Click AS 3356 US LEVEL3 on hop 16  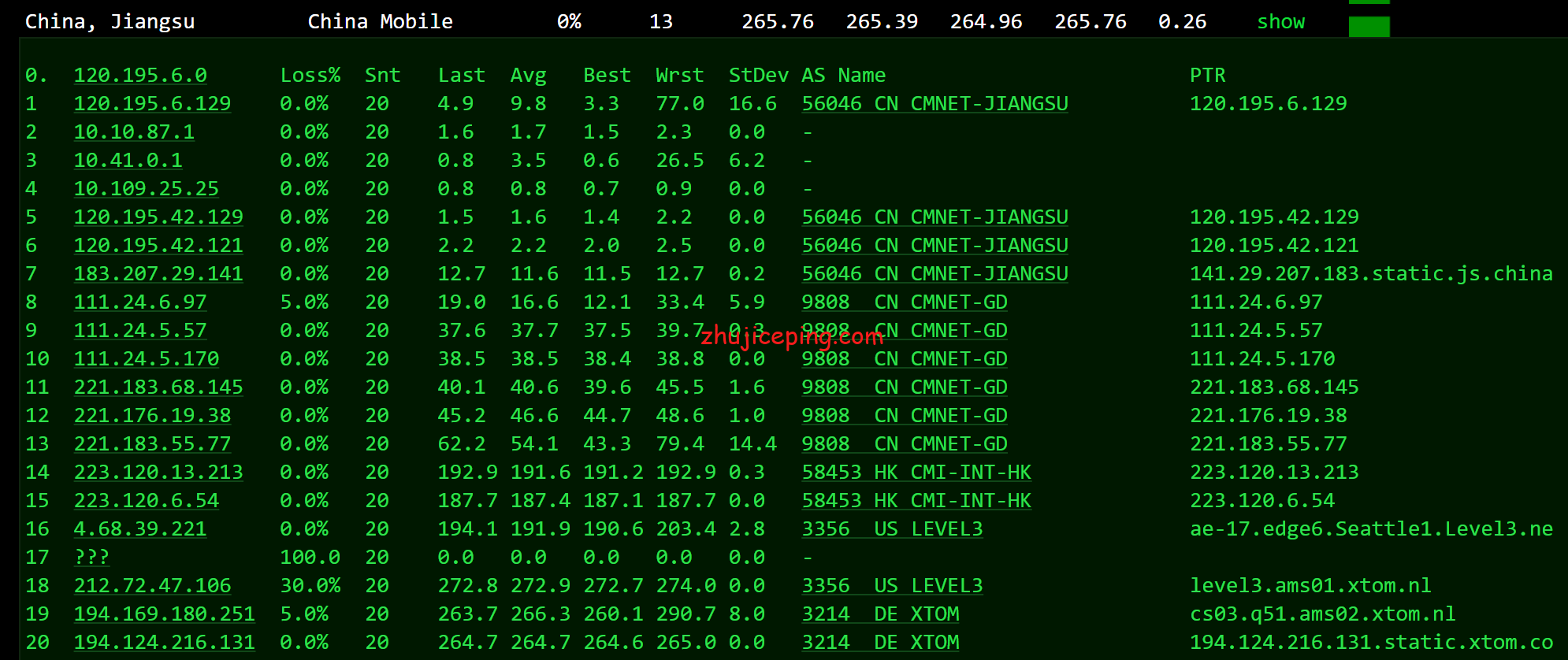(x=892, y=529)
